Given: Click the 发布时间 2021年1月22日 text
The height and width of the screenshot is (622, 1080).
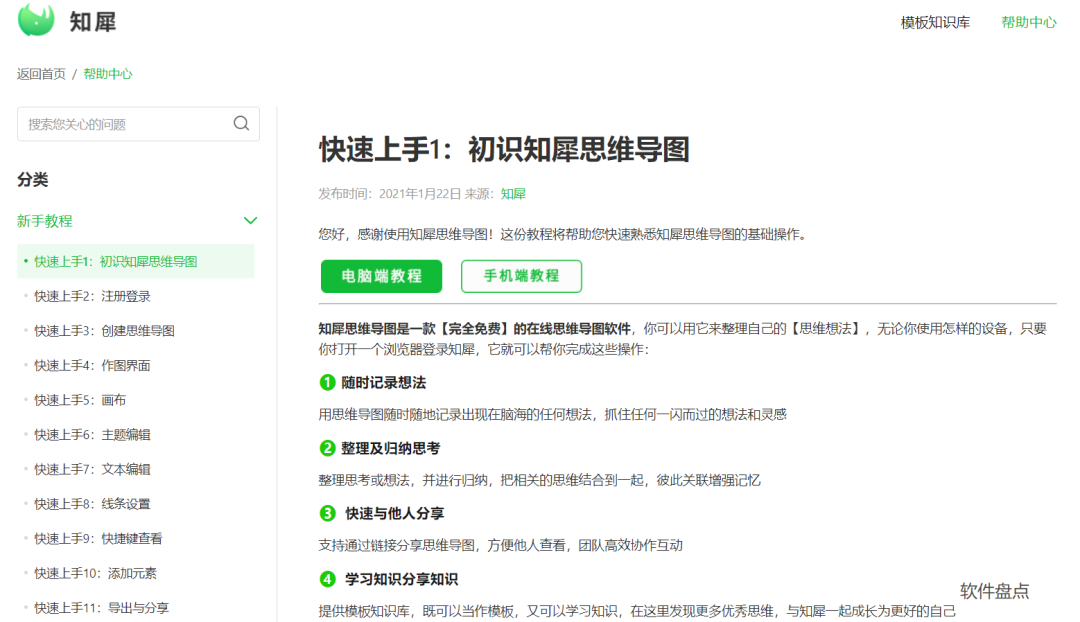Looking at the screenshot, I should (389, 194).
